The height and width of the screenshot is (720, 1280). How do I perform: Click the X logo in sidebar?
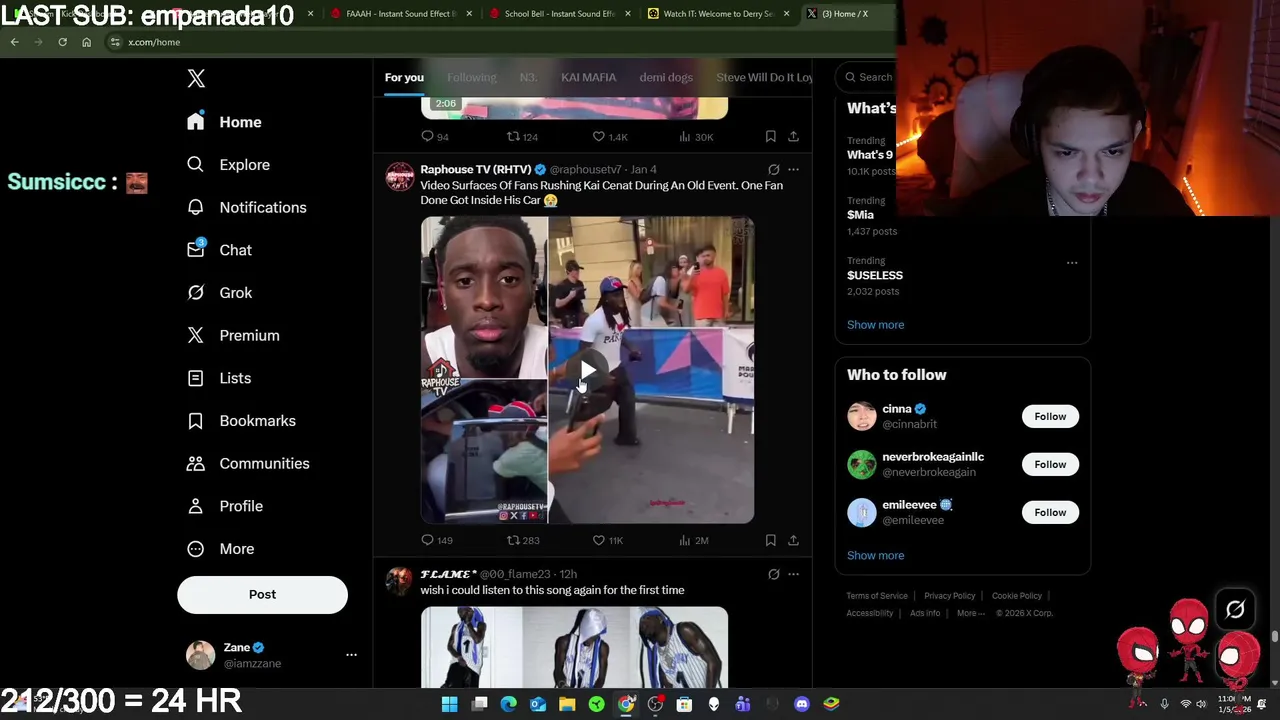[196, 79]
